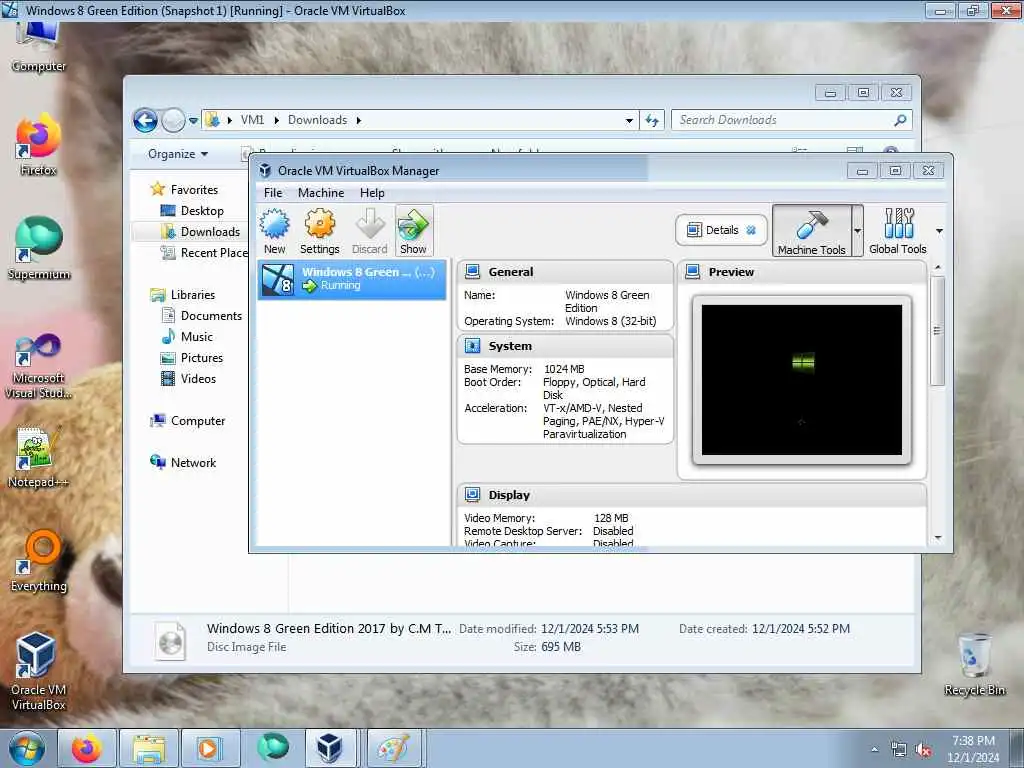Image resolution: width=1024 pixels, height=768 pixels.
Task: Select the Firefox desktop shortcut
Action: click(39, 145)
